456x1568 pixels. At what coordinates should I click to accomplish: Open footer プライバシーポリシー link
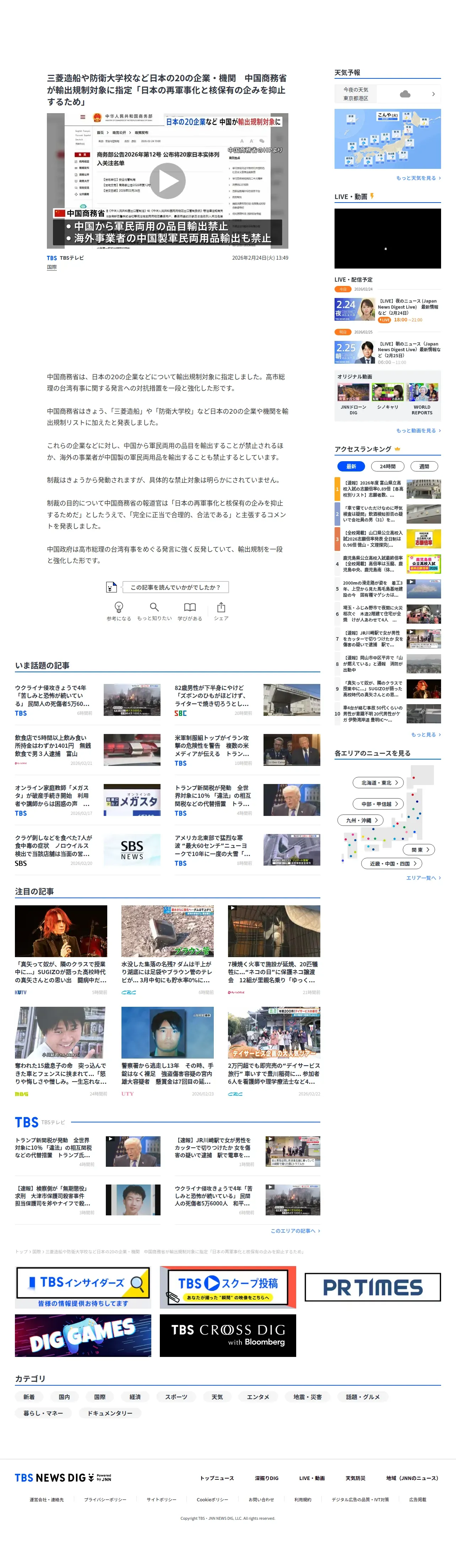tap(105, 1499)
